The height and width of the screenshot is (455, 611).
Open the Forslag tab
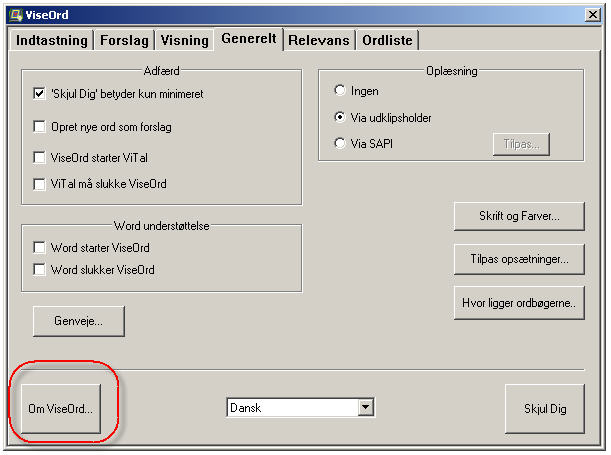pos(124,40)
